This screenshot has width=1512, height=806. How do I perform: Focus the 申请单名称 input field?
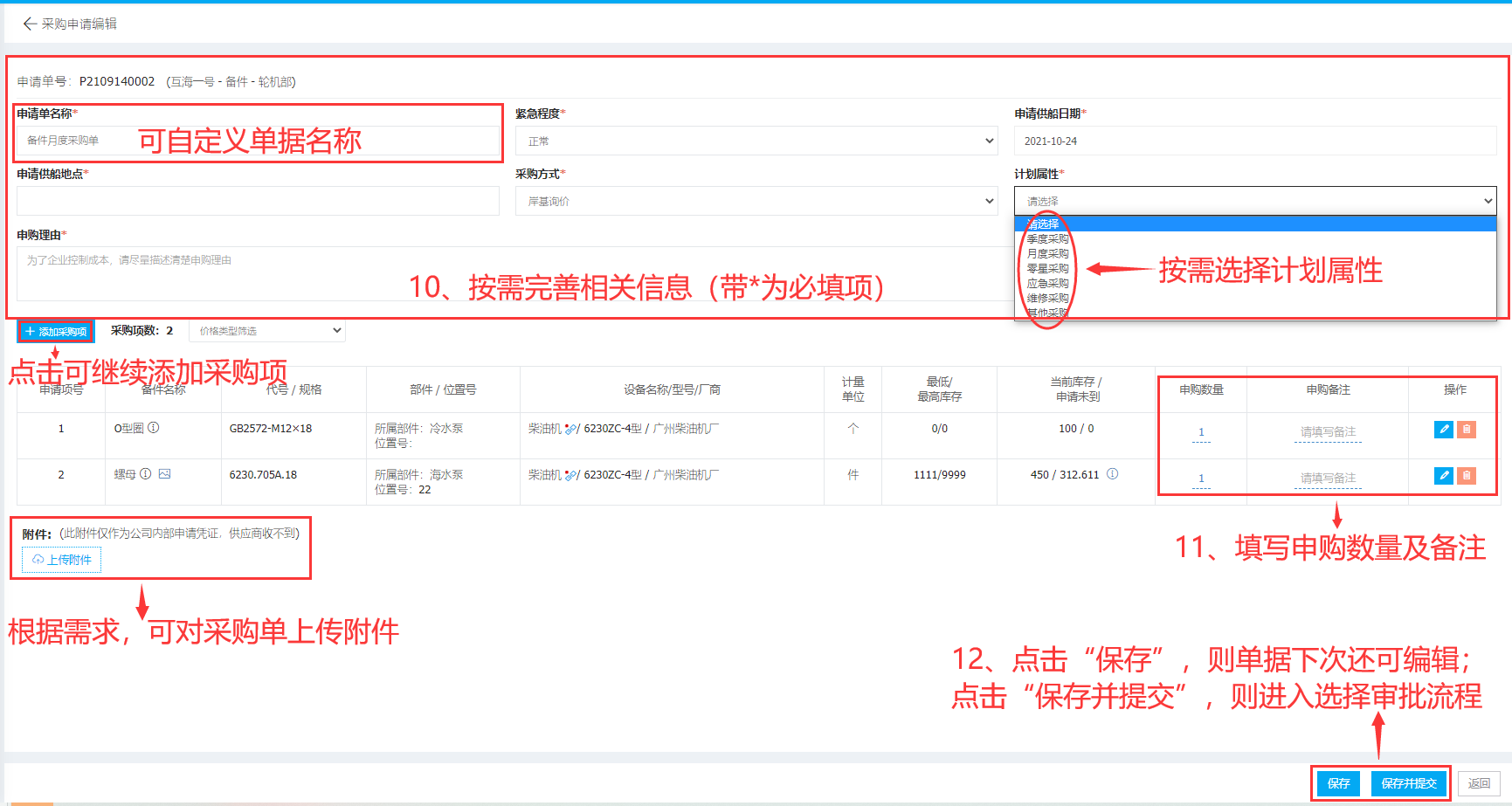pyautogui.click(x=258, y=141)
